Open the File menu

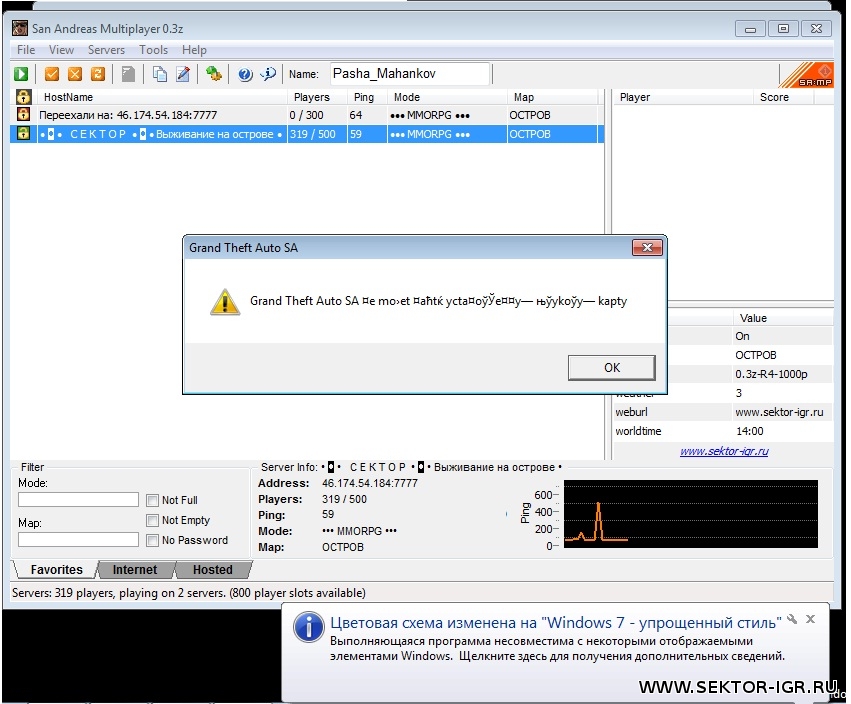tap(26, 50)
